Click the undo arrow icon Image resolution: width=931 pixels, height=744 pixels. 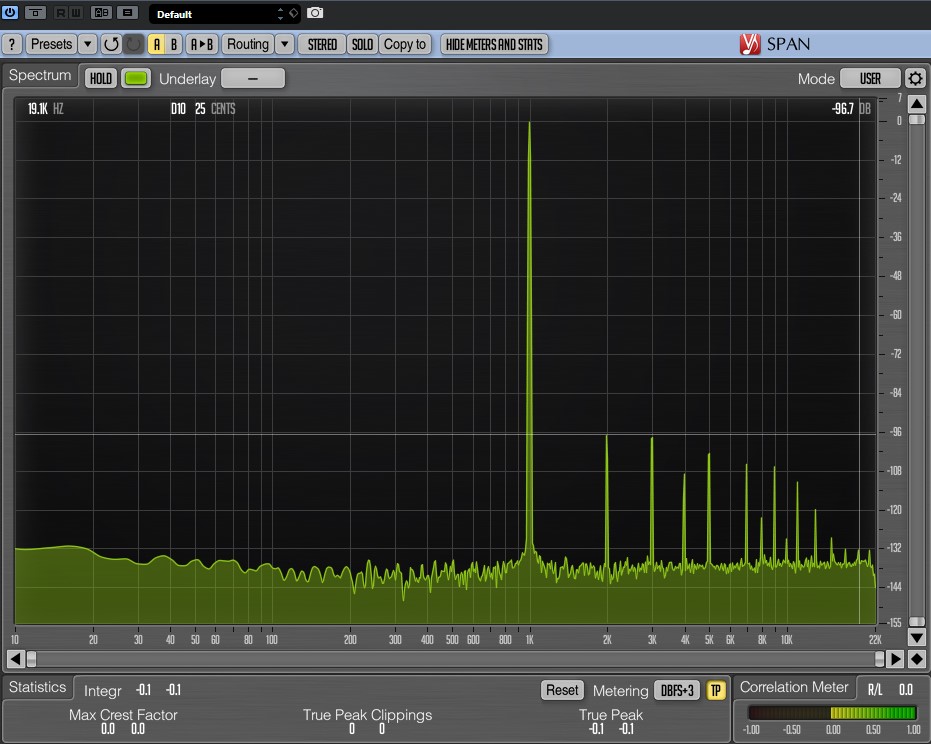click(x=111, y=44)
